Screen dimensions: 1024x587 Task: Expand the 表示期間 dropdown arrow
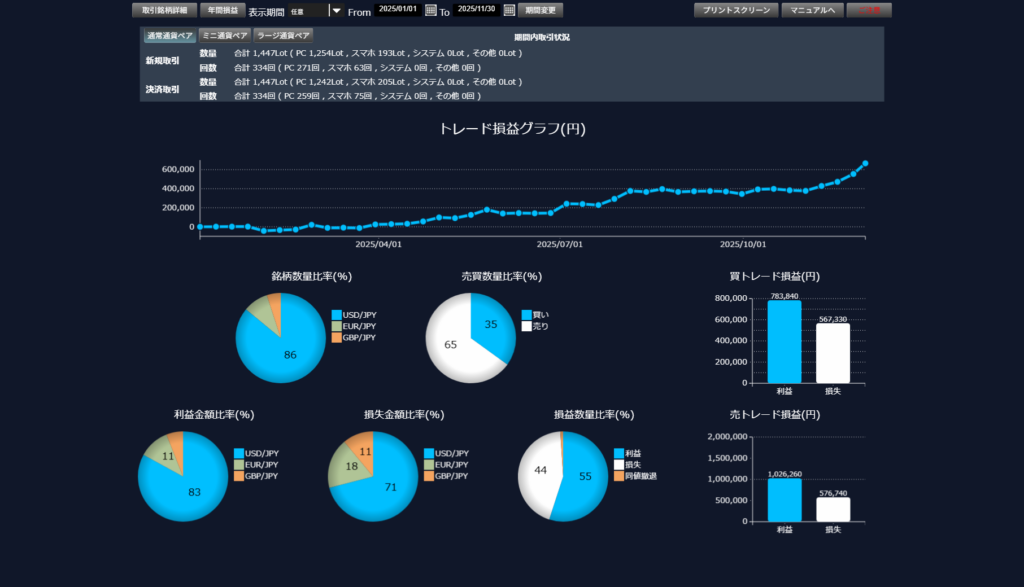pyautogui.click(x=336, y=11)
